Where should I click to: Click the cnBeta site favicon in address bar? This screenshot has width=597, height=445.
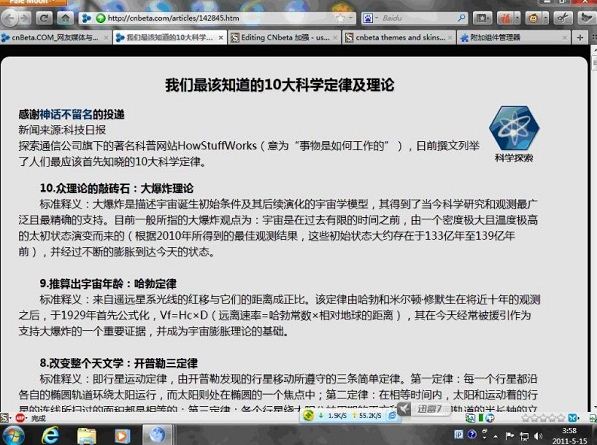point(87,18)
